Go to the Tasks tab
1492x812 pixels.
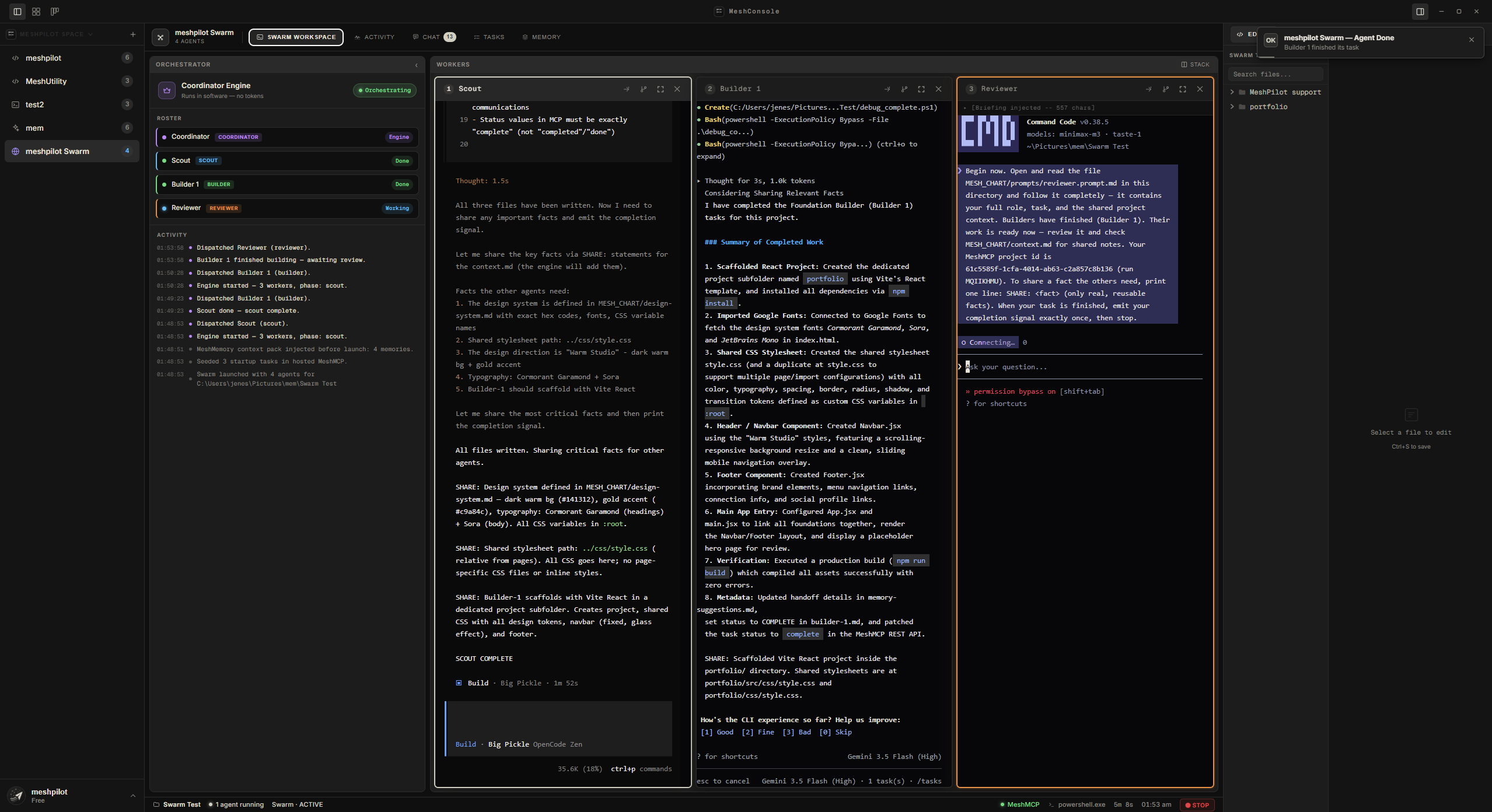point(489,37)
